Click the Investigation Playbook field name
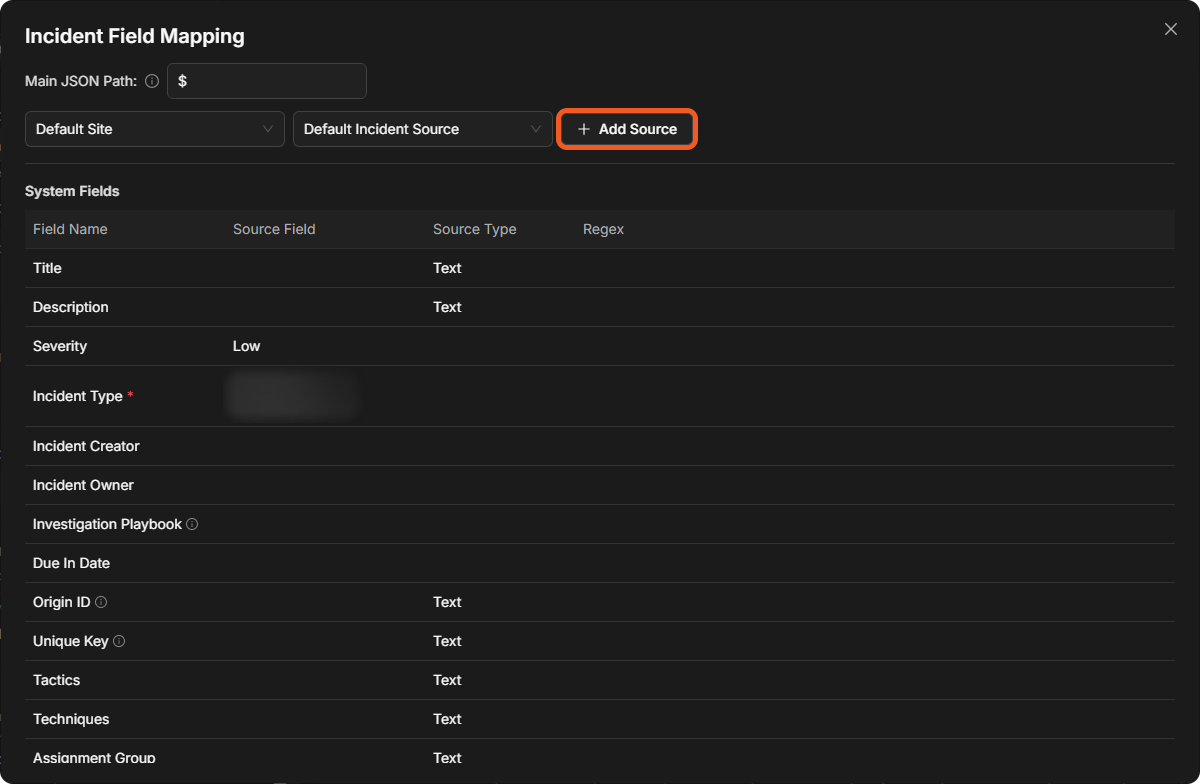Image resolution: width=1200 pixels, height=784 pixels. [x=107, y=524]
